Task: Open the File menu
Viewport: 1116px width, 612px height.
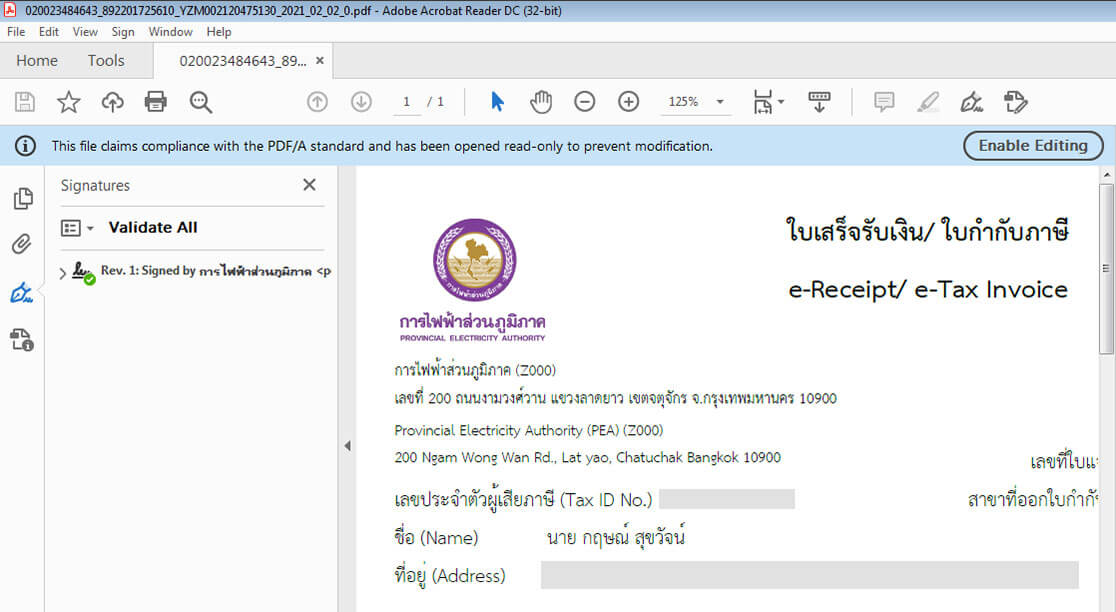Action: [16, 32]
